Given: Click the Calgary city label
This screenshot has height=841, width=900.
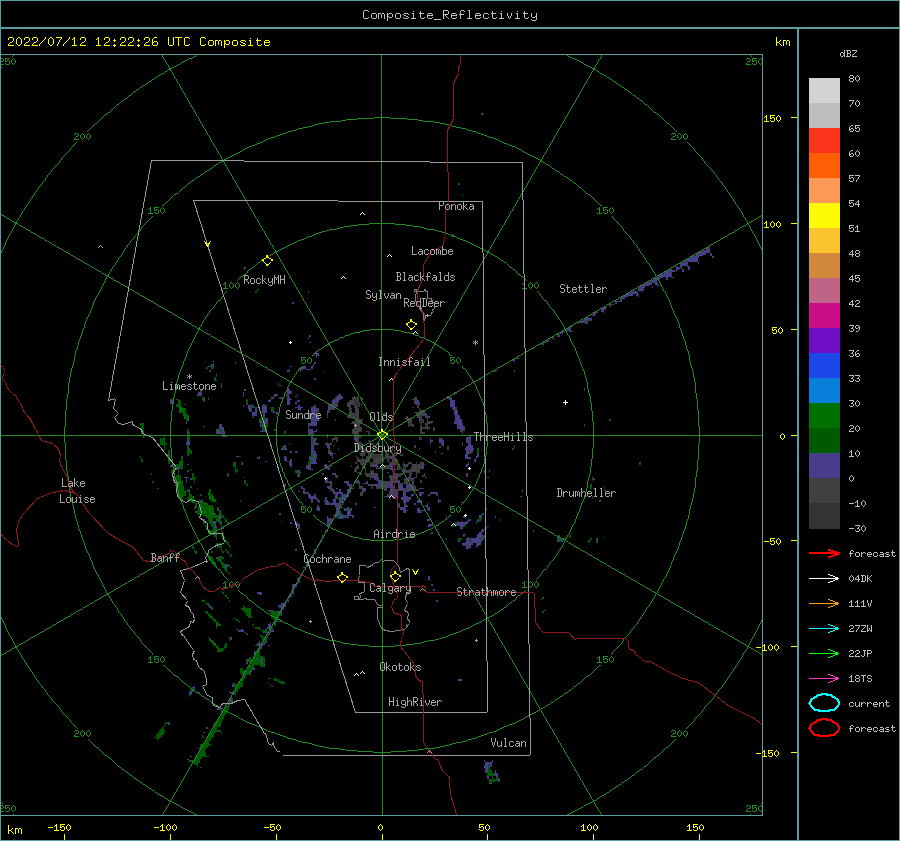Looking at the screenshot, I should [390, 588].
